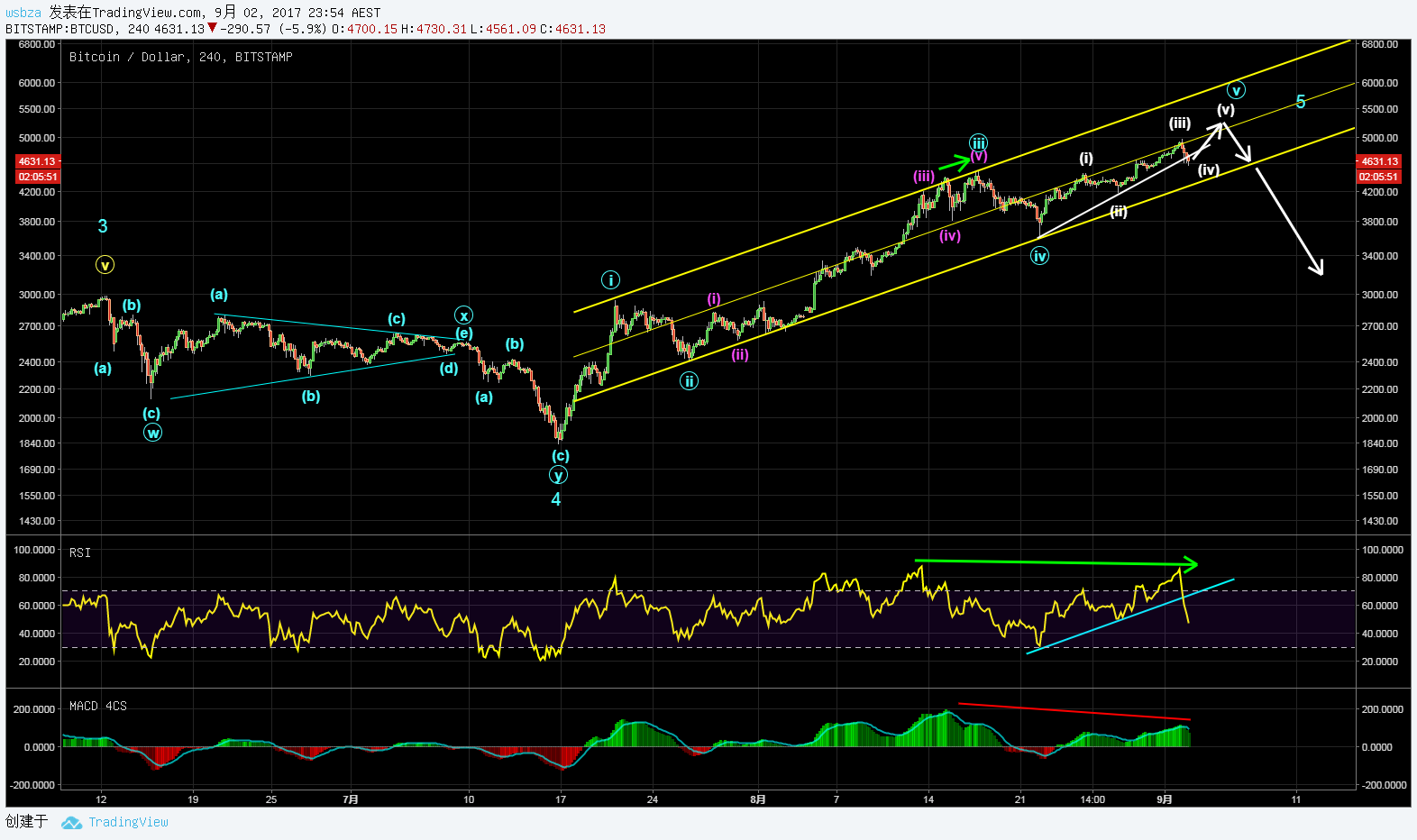Click the low value L:4561.09
Viewport: 1417px width, 840px height.
[x=504, y=29]
